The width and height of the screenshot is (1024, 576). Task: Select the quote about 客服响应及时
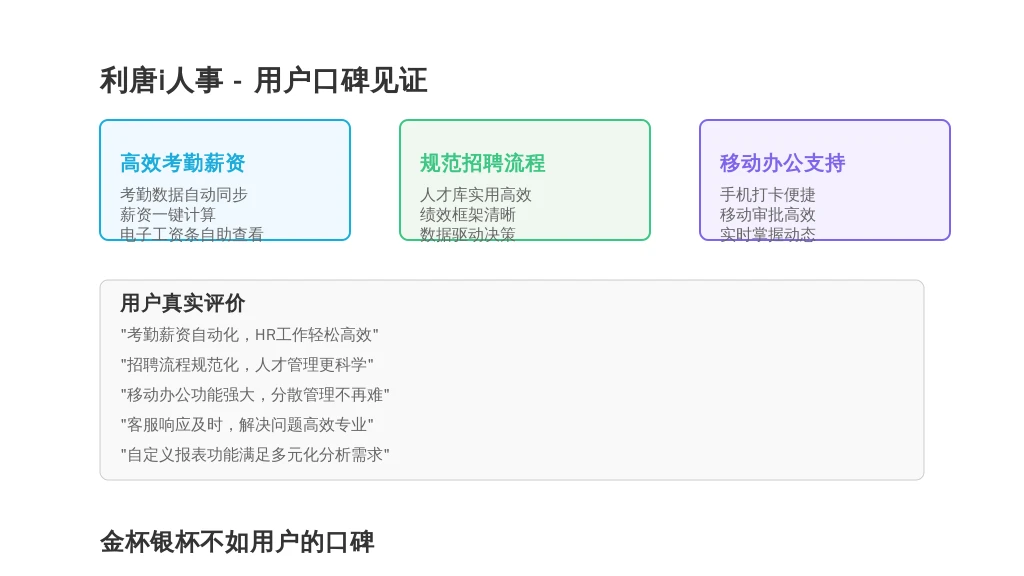coord(247,425)
